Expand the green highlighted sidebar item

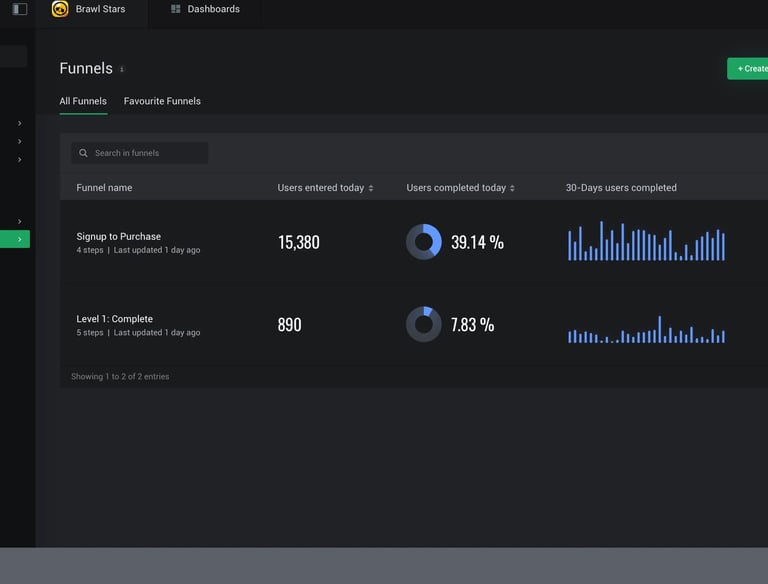click(15, 239)
